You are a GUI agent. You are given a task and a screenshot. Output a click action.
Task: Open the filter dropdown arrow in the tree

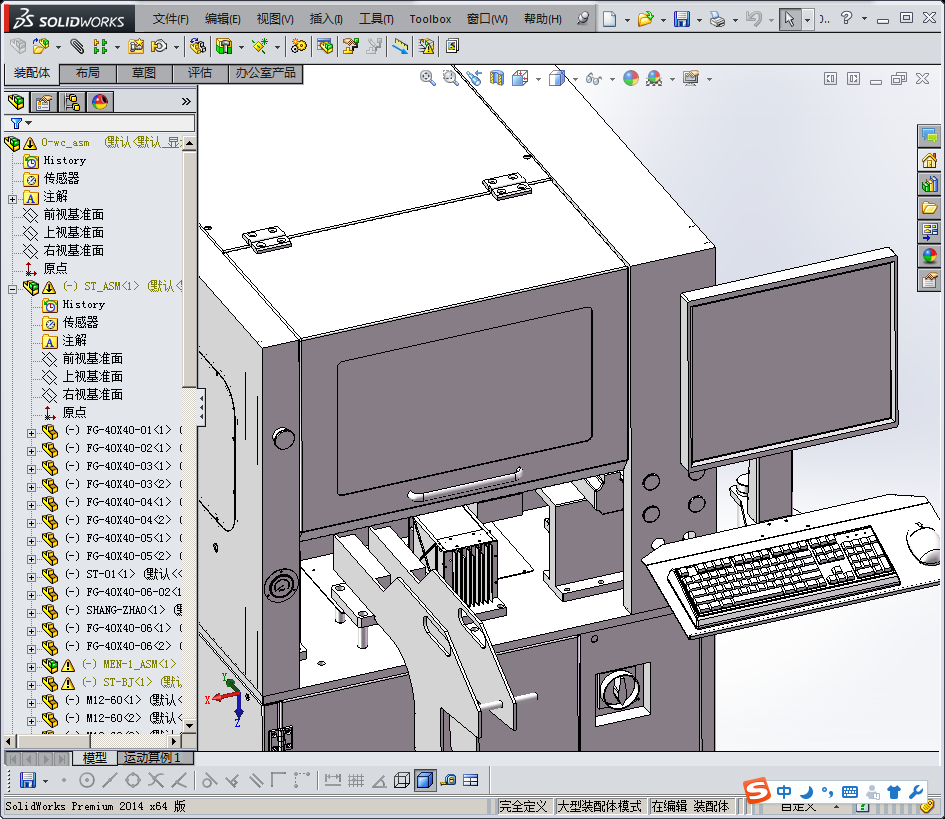pyautogui.click(x=28, y=123)
